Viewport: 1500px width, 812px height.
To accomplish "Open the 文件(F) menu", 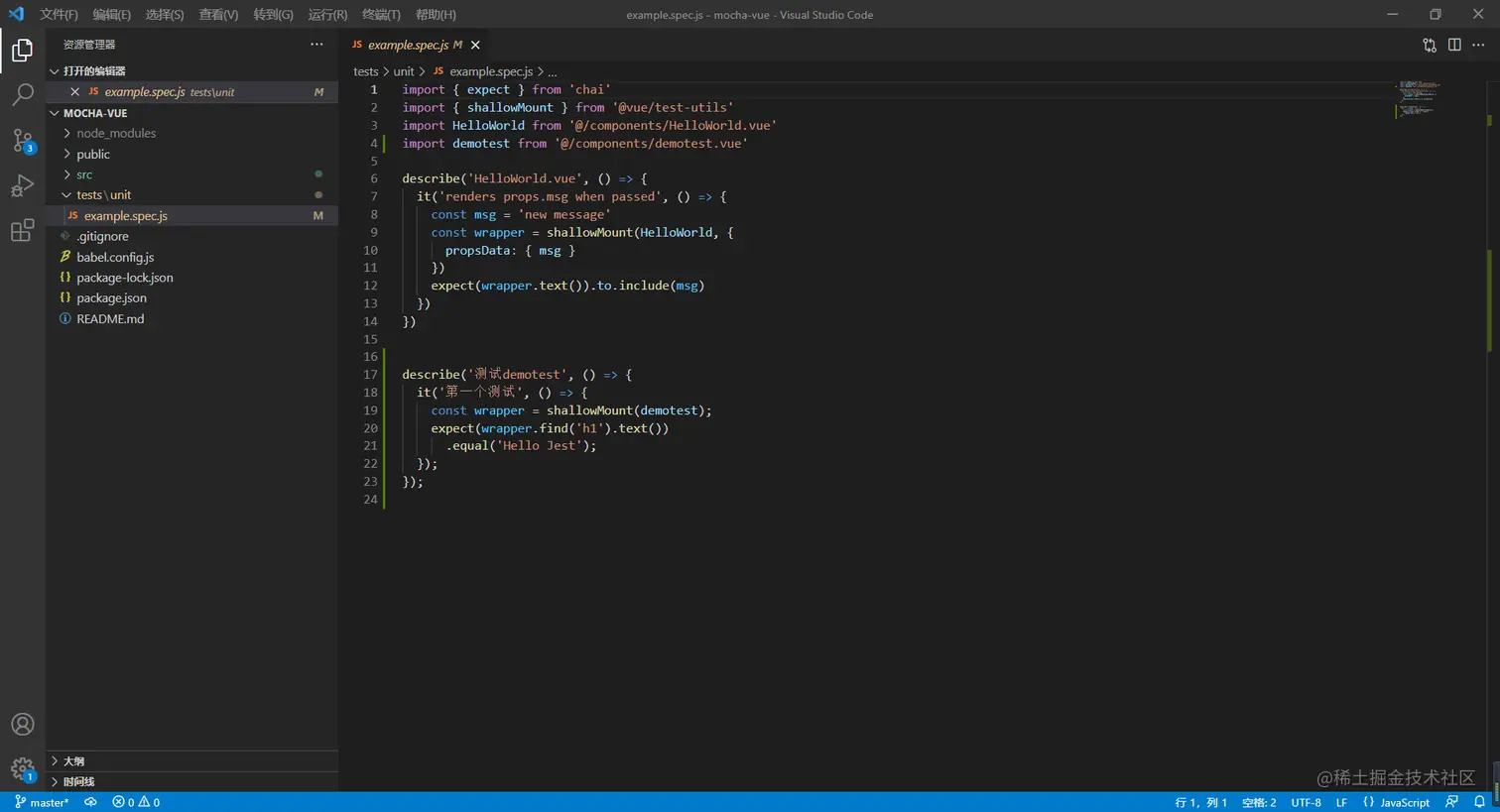I will point(59,15).
